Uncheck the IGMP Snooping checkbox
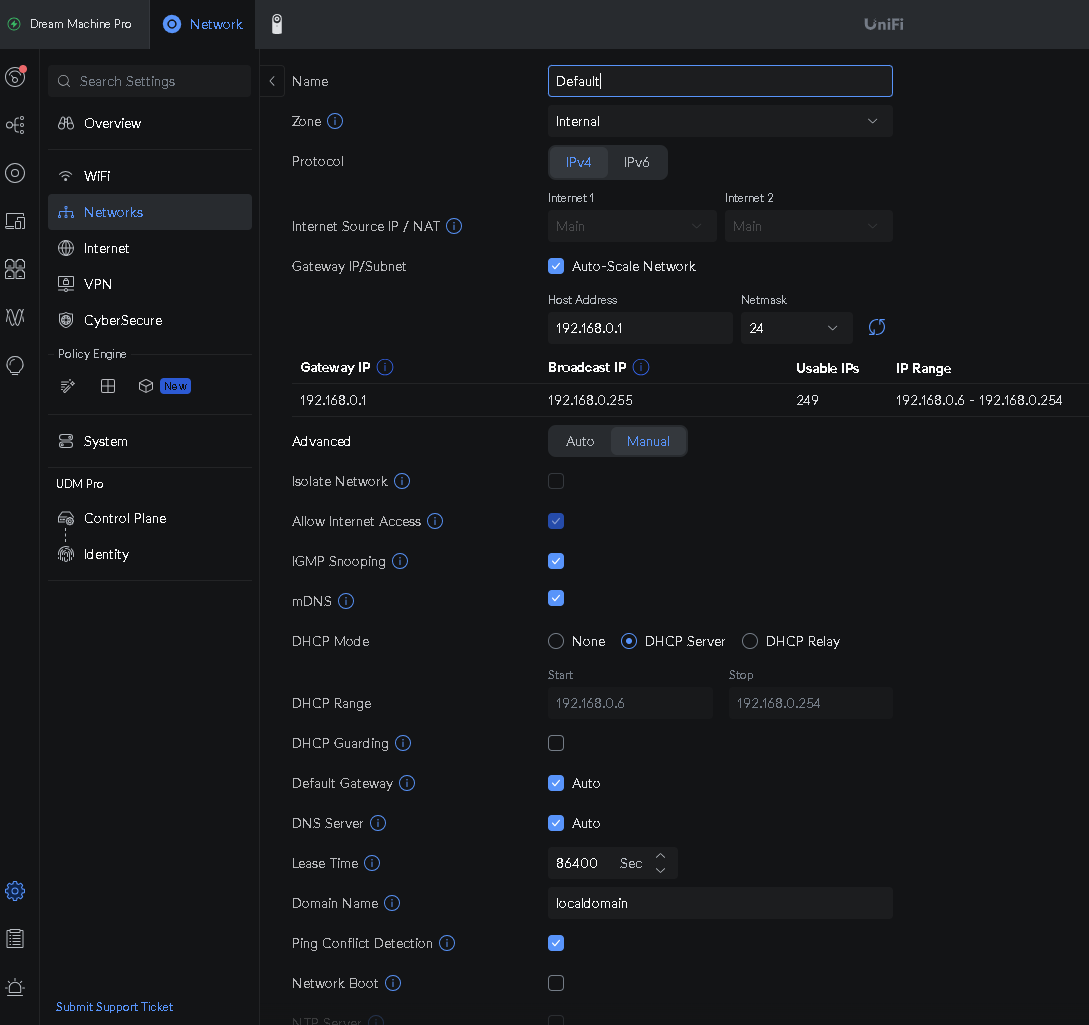This screenshot has width=1089, height=1025. tap(556, 561)
